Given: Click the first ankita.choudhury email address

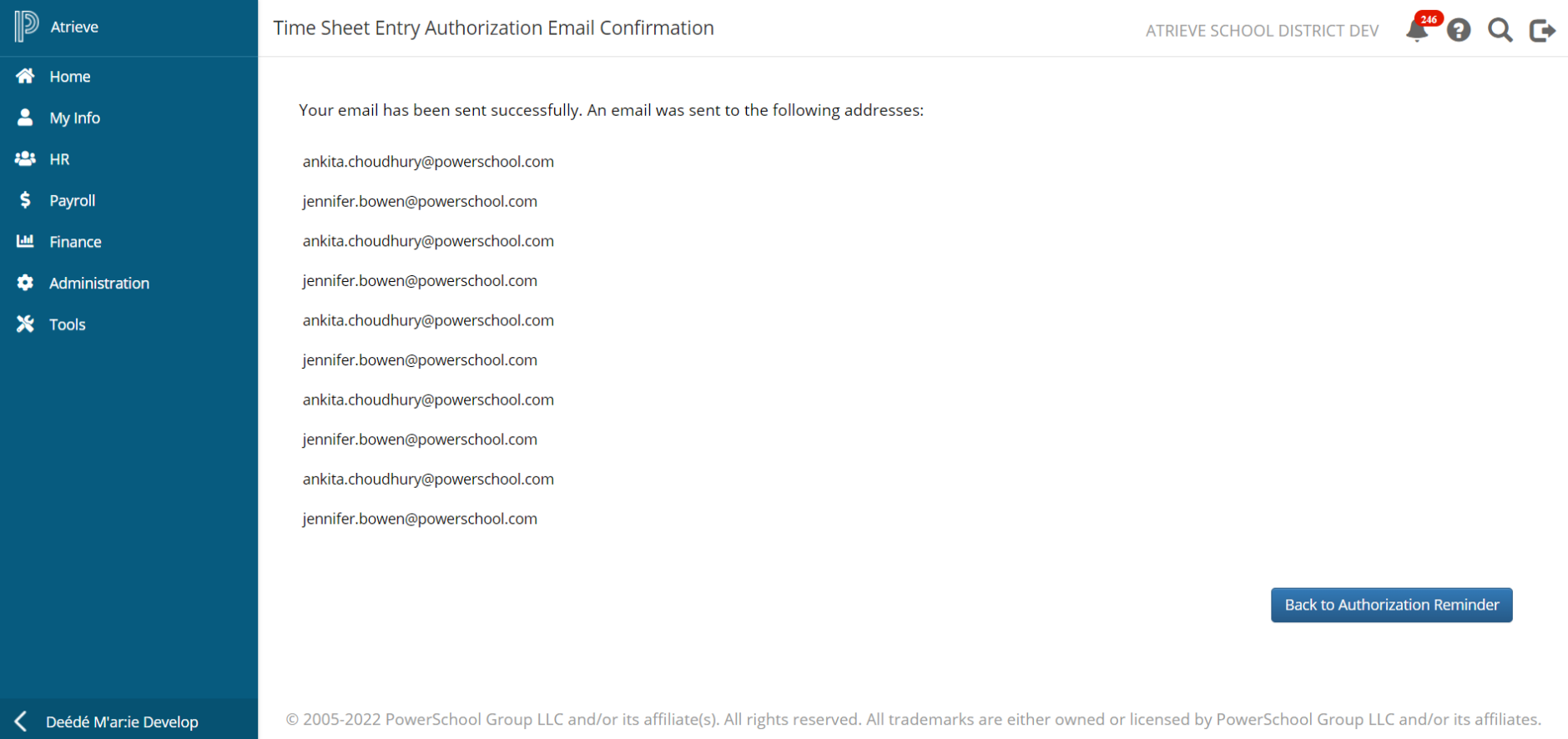Looking at the screenshot, I should [x=428, y=162].
